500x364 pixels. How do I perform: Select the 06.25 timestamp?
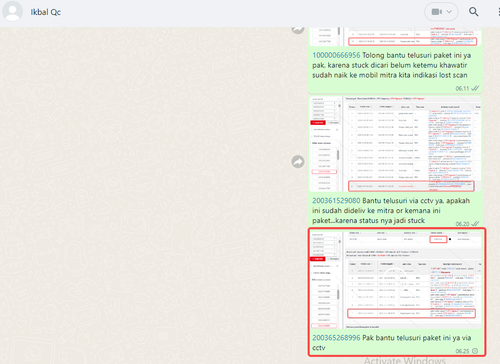click(462, 351)
